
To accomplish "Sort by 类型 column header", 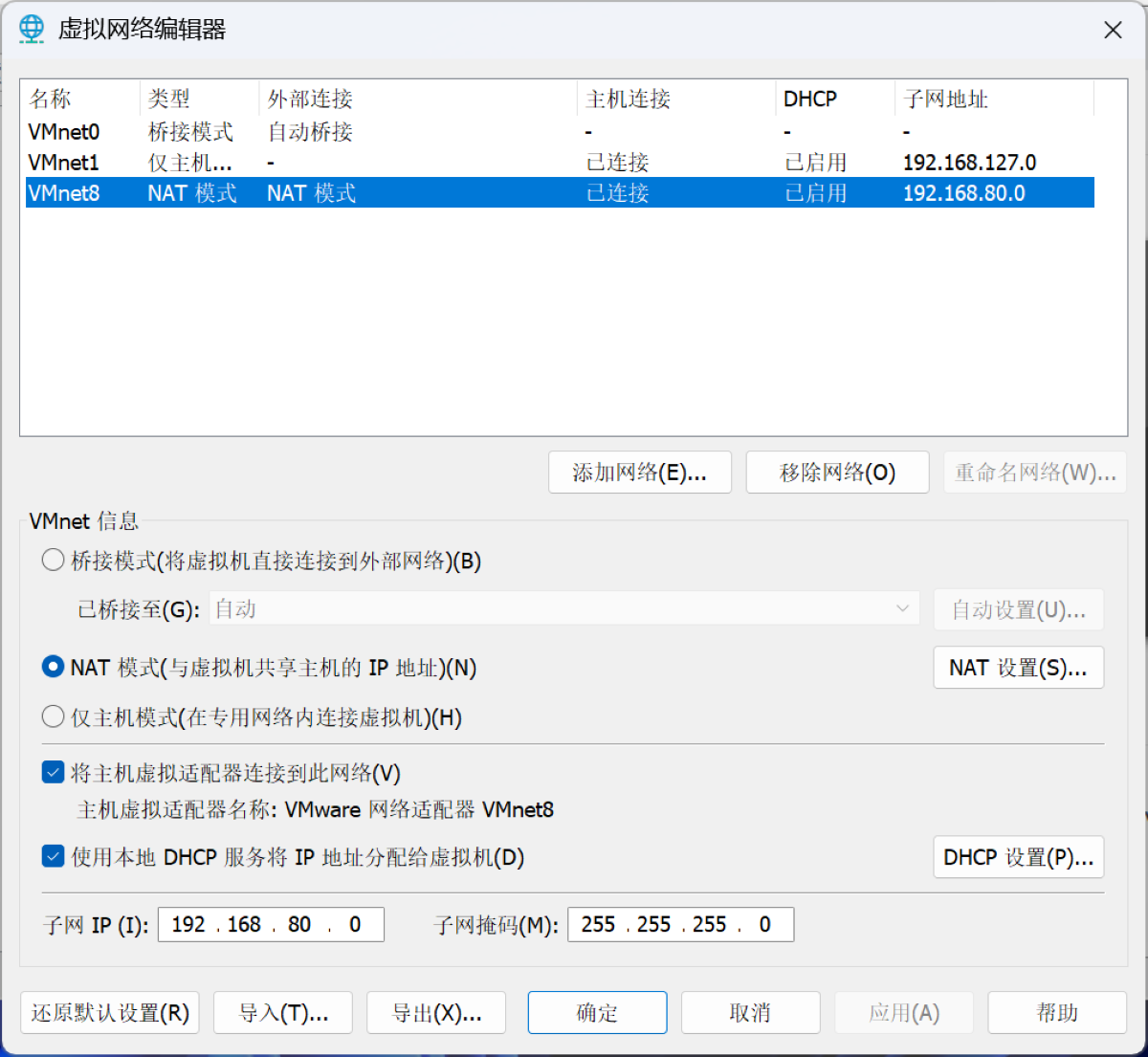I will 200,99.
